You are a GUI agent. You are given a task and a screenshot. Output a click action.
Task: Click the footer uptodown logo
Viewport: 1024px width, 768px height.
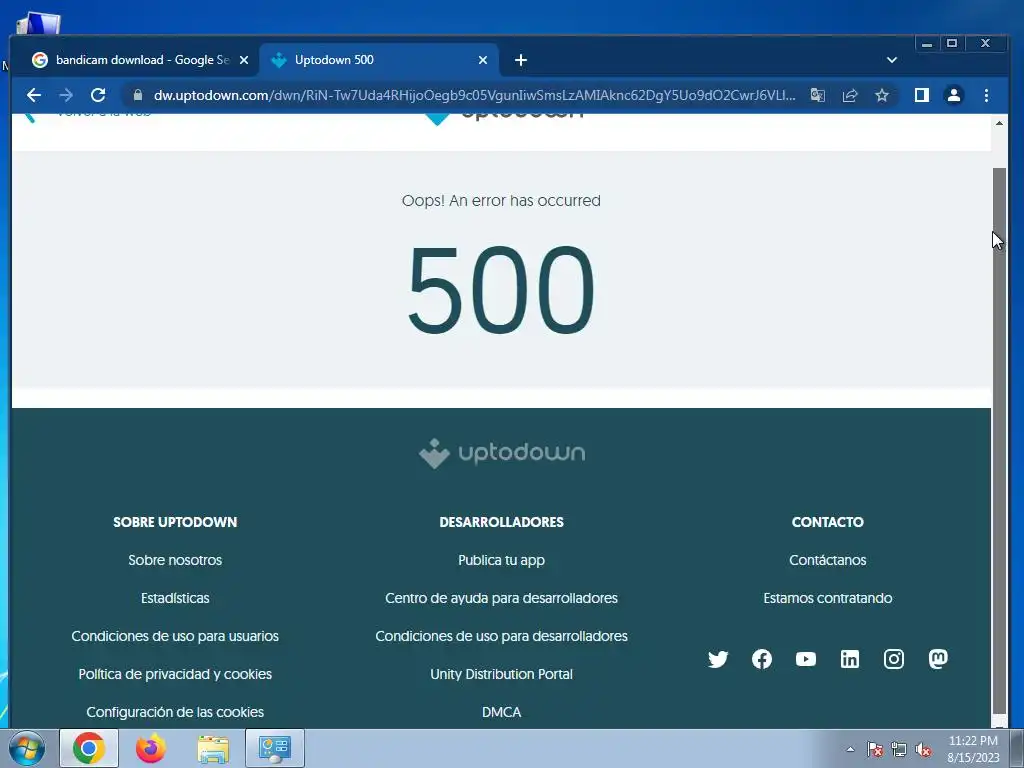[502, 453]
